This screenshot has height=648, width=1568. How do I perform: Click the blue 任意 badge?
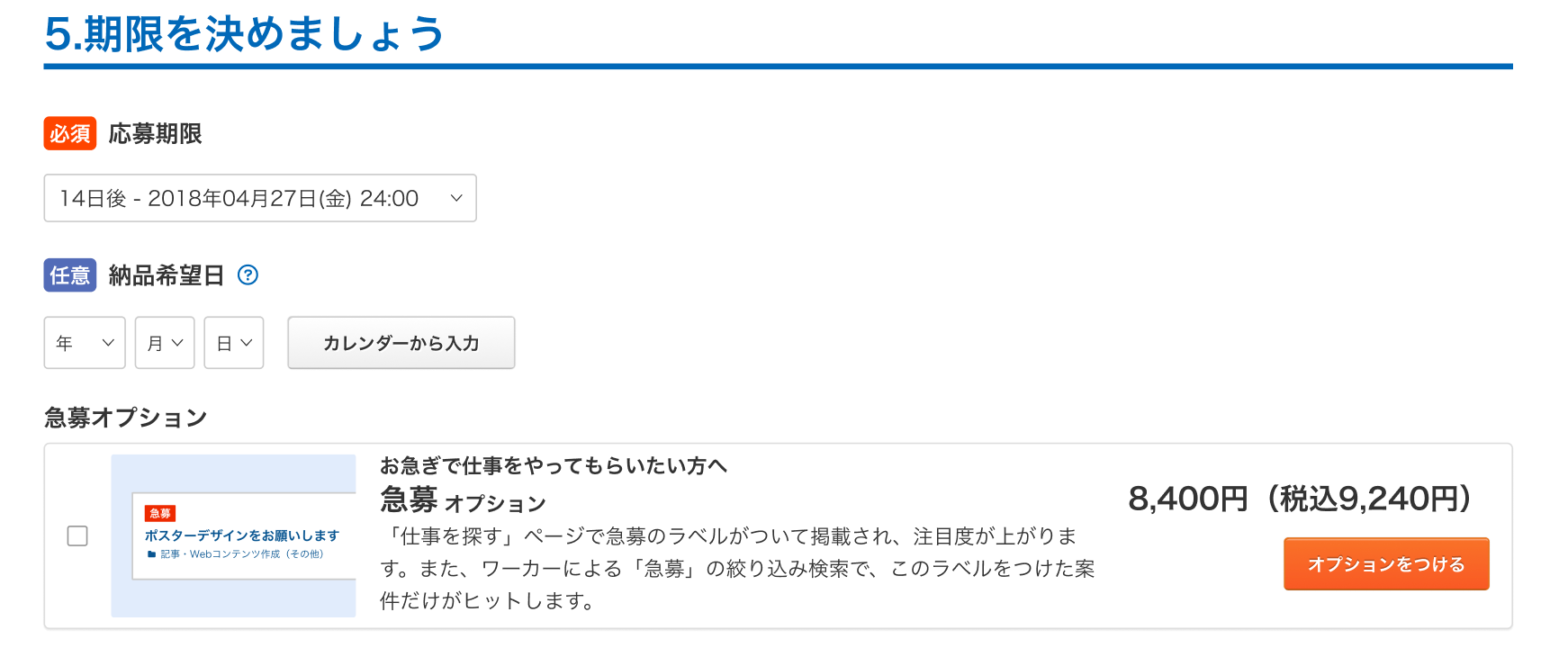coord(70,275)
